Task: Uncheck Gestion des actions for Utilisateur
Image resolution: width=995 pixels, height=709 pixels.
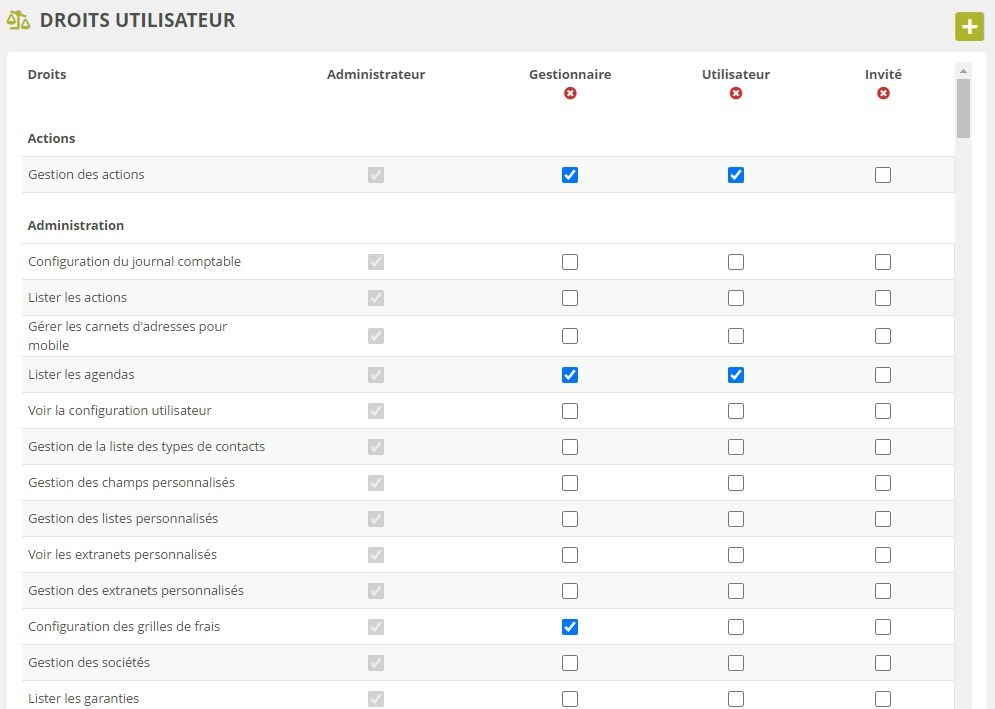Action: click(736, 175)
